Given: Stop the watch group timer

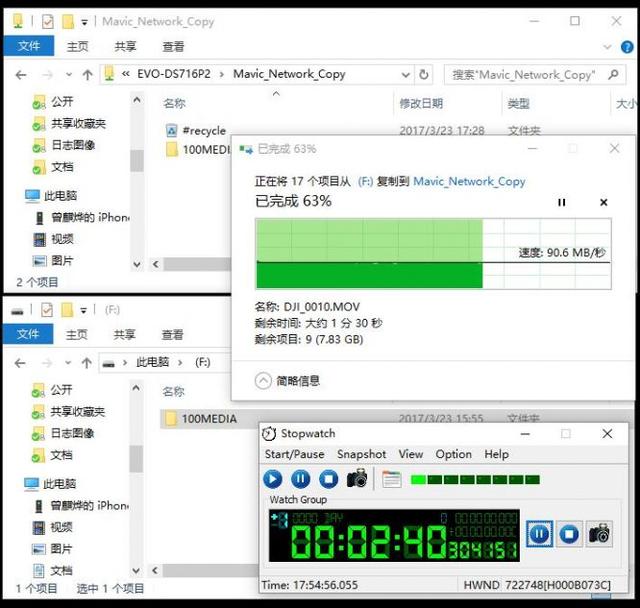Looking at the screenshot, I should [569, 534].
